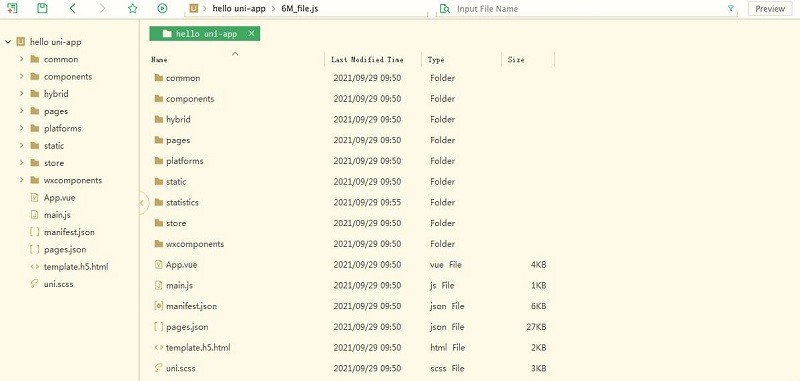Click the file search magnifier icon

pos(445,9)
